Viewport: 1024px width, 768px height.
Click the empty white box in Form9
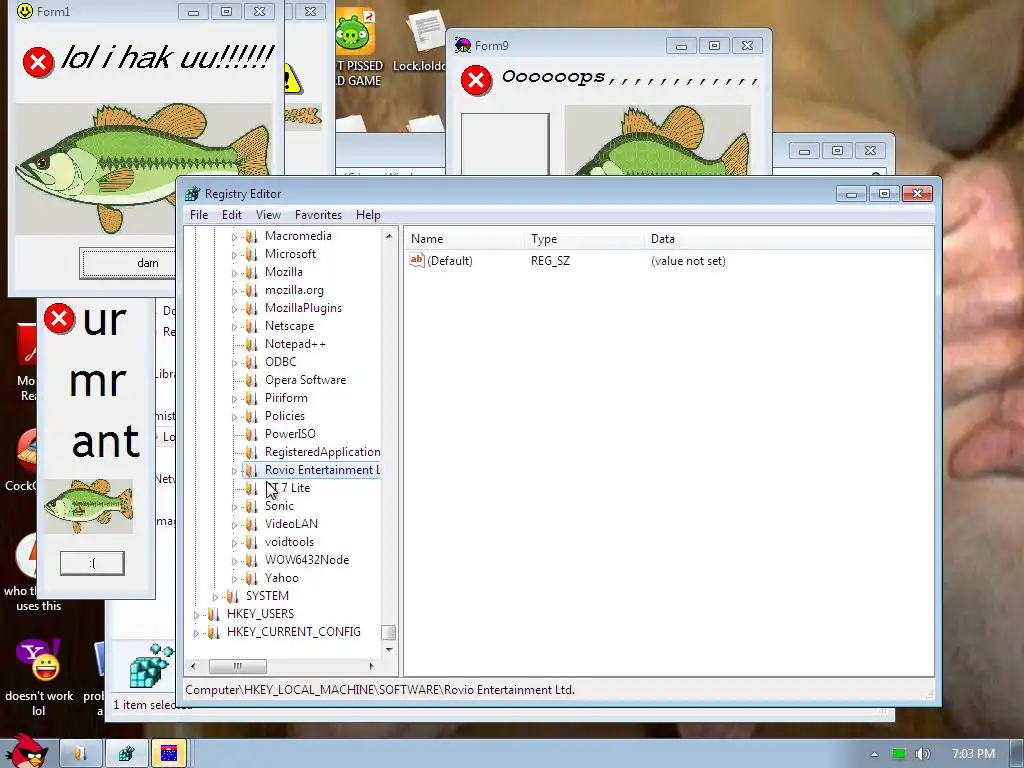click(505, 144)
